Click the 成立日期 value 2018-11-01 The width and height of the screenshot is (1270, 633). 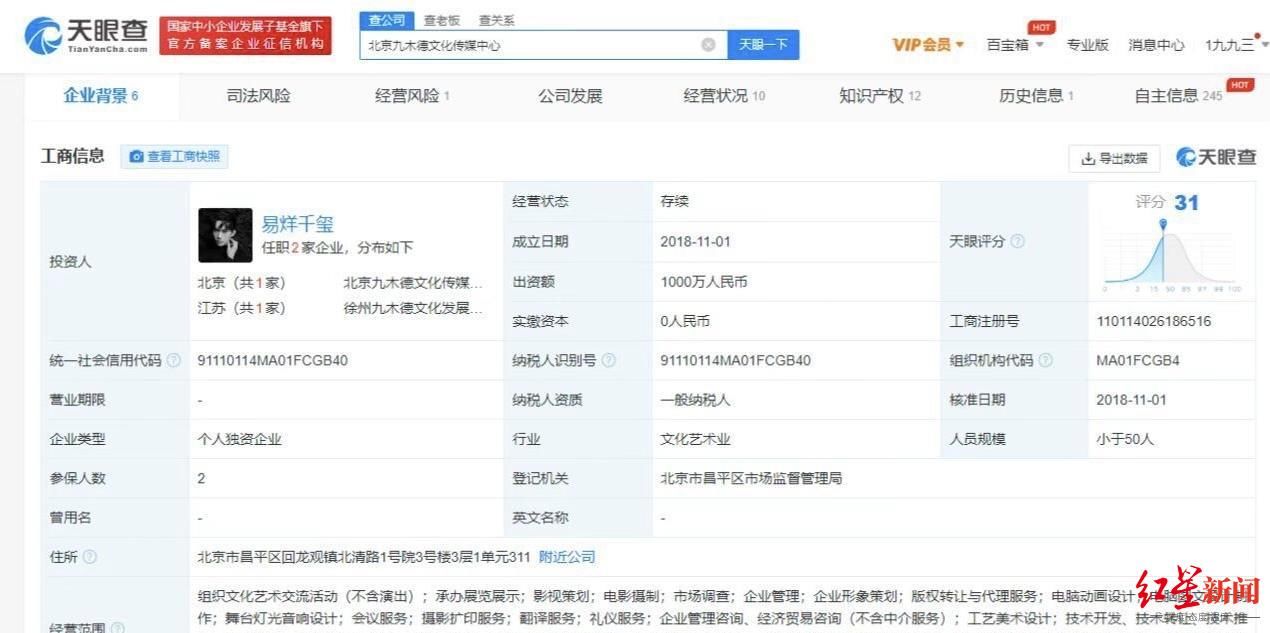coord(696,242)
